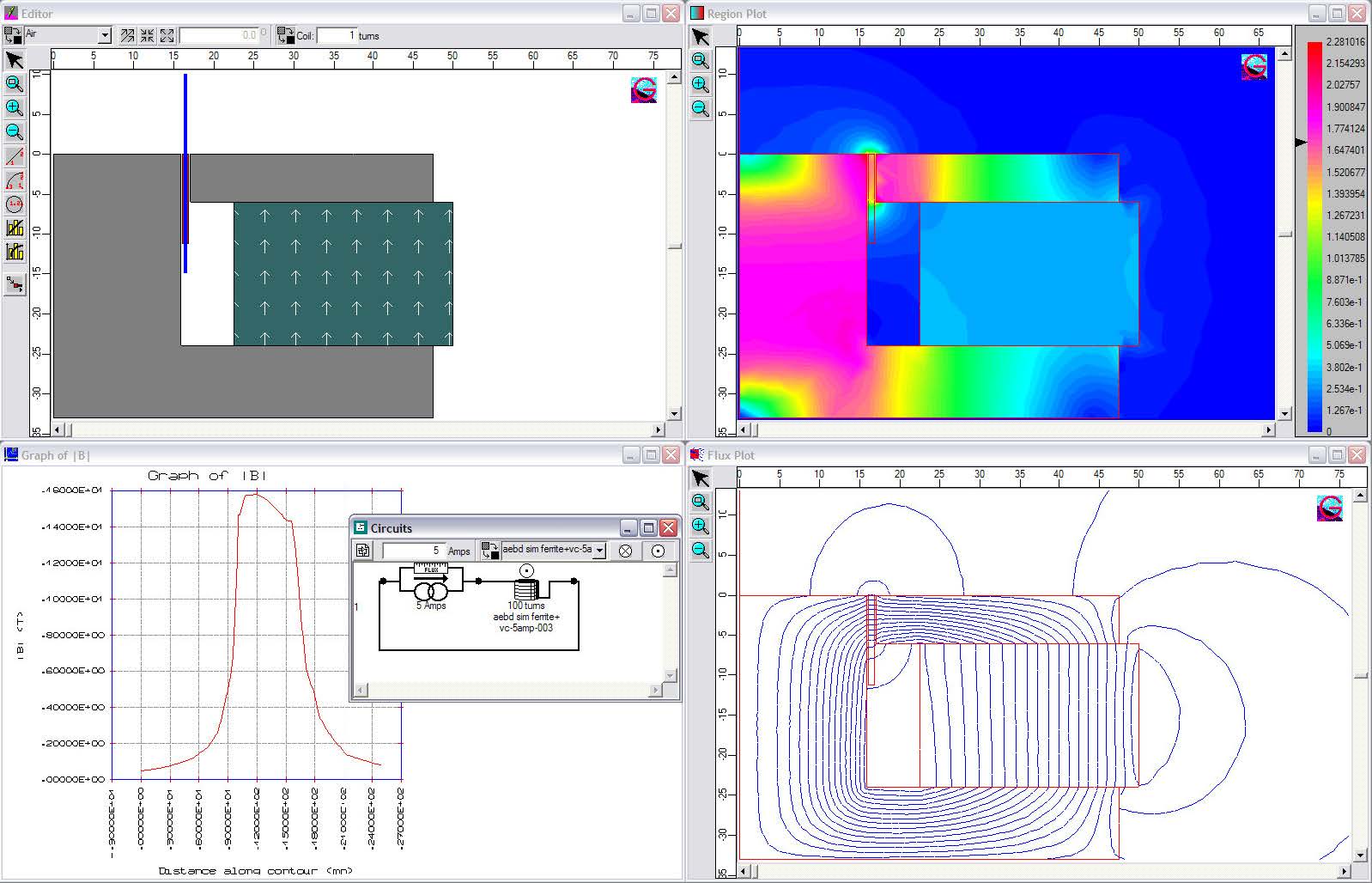1372x883 pixels.
Task: Maximize the Graph of |B| window
Action: point(651,455)
